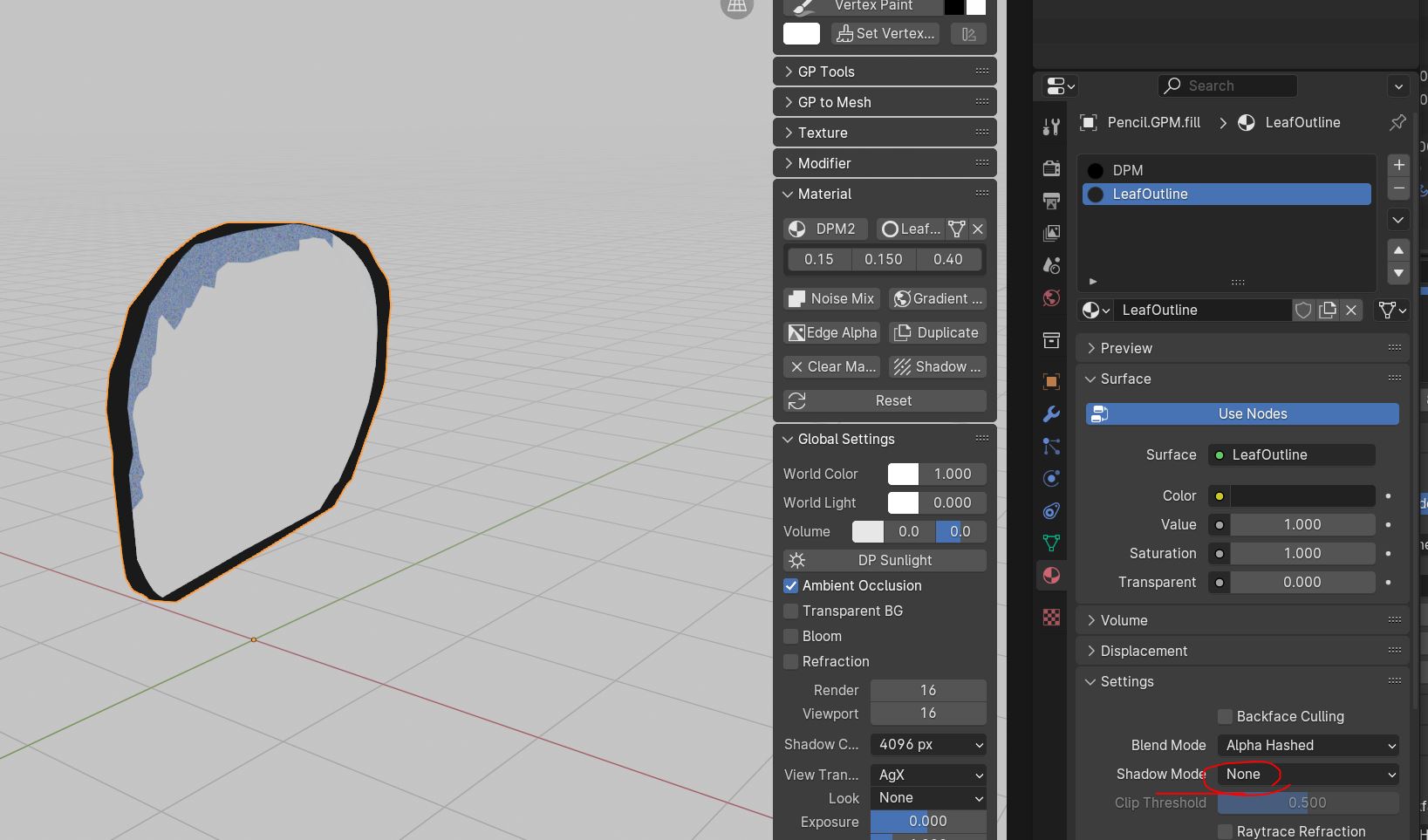Open the Render properties tab
This screenshot has width=1428, height=840.
click(1051, 167)
